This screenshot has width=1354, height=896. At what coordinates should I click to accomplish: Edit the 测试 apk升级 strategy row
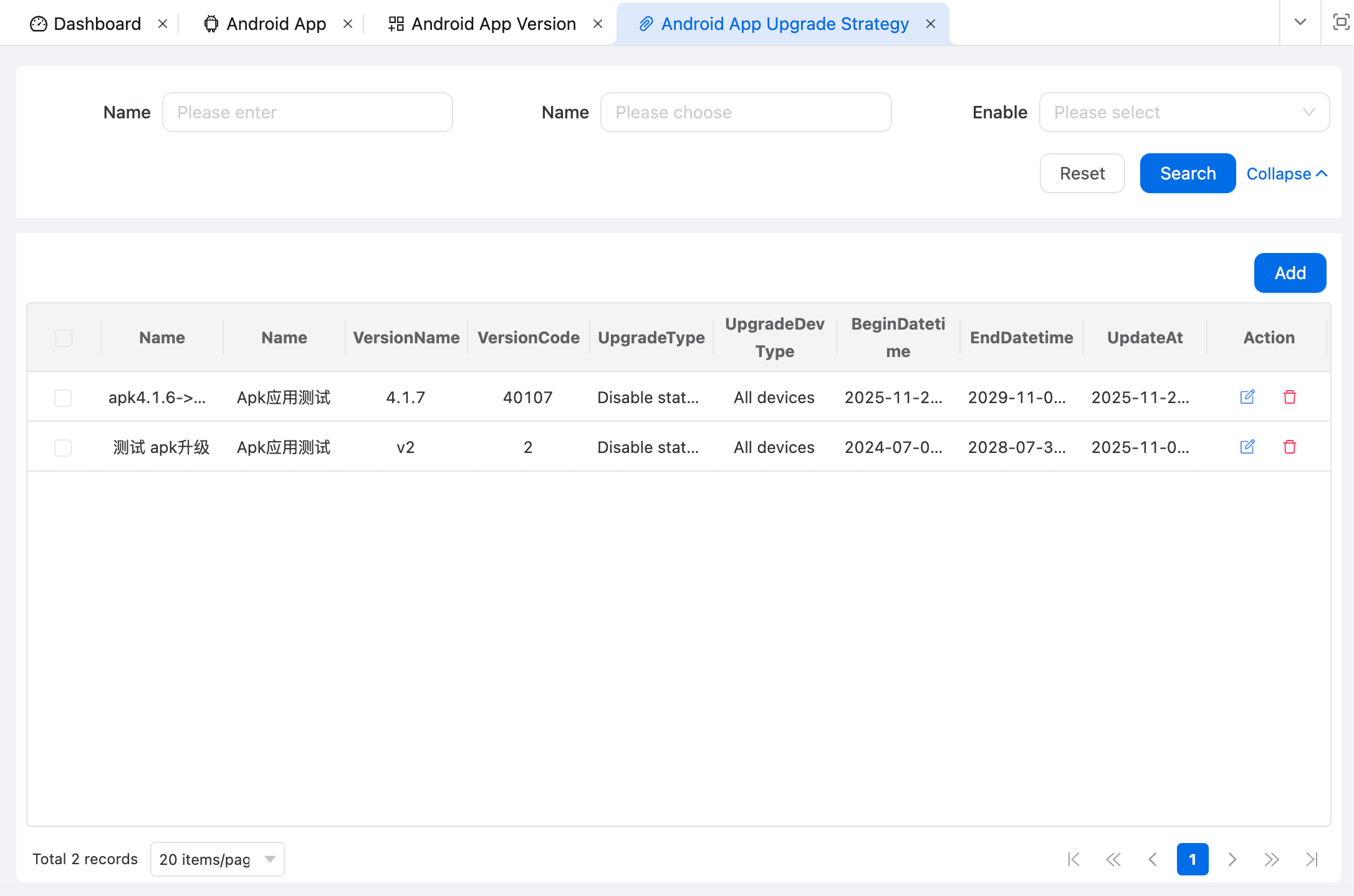click(x=1247, y=447)
